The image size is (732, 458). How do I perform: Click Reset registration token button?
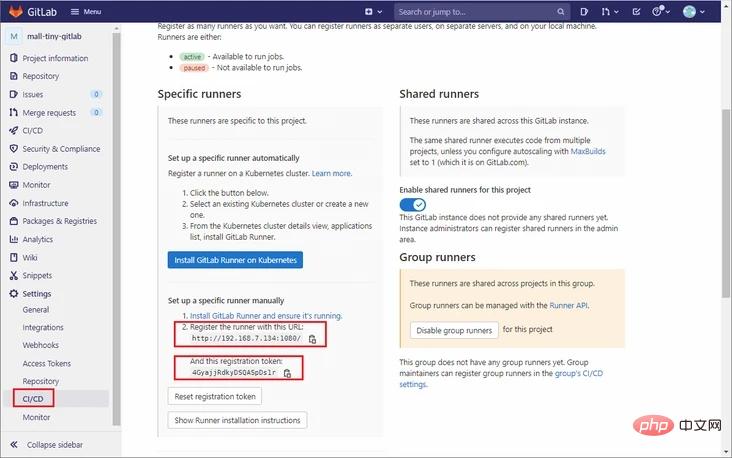(215, 396)
